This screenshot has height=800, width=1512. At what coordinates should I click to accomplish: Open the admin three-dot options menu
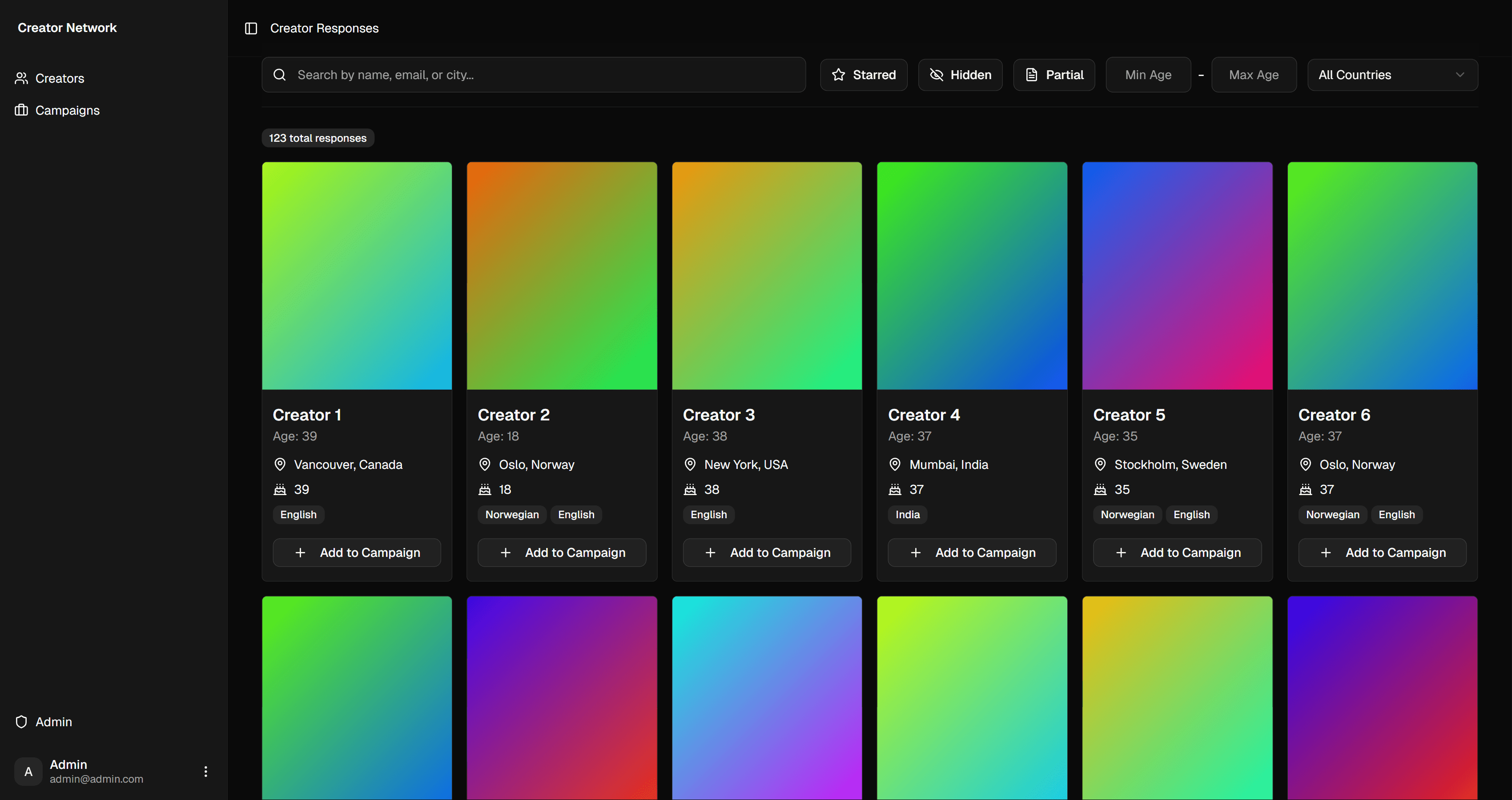205,771
